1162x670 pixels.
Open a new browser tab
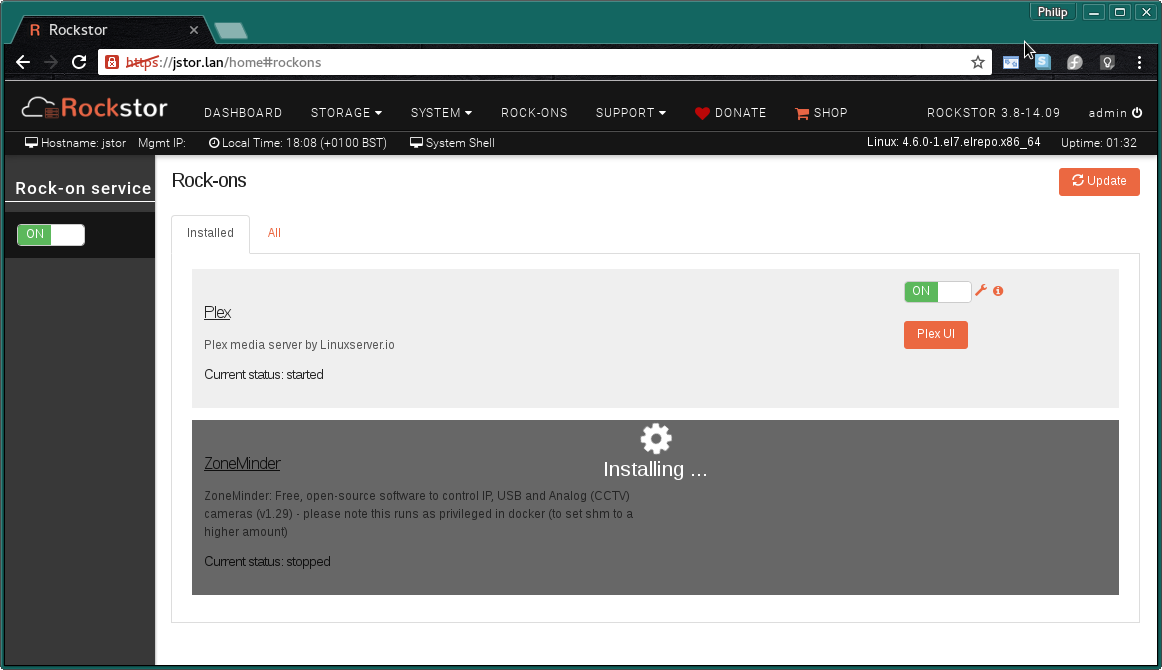coord(230,30)
